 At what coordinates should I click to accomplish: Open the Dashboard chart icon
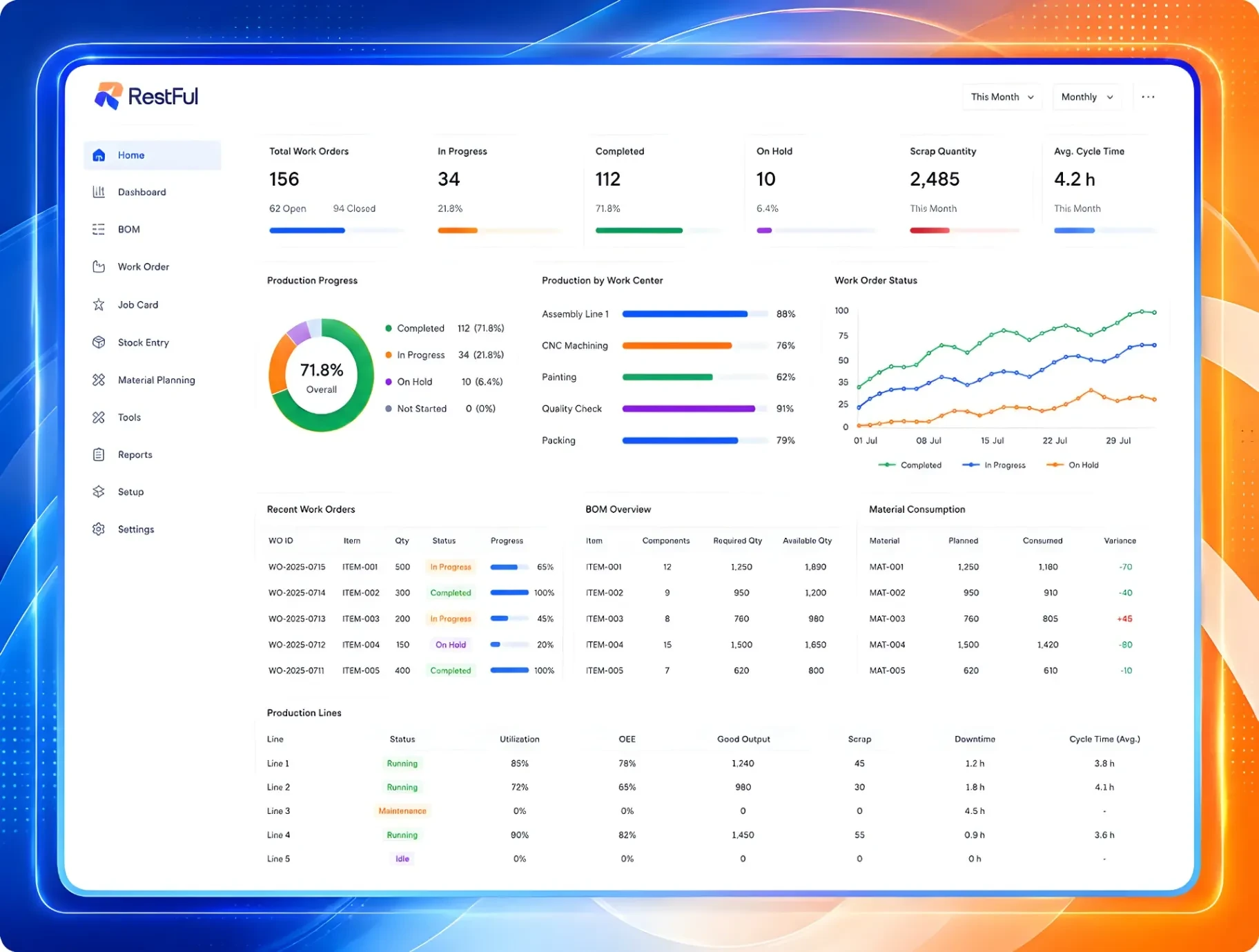pyautogui.click(x=99, y=192)
